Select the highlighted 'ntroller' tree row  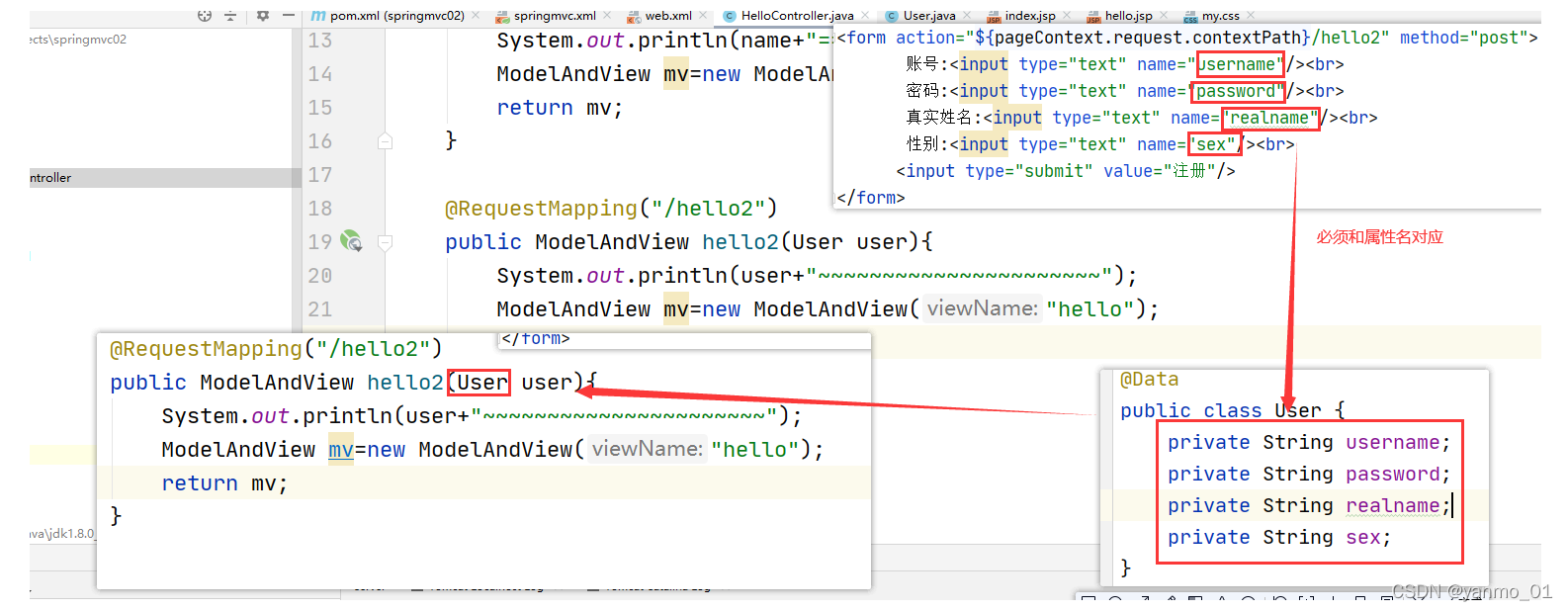pos(165,178)
